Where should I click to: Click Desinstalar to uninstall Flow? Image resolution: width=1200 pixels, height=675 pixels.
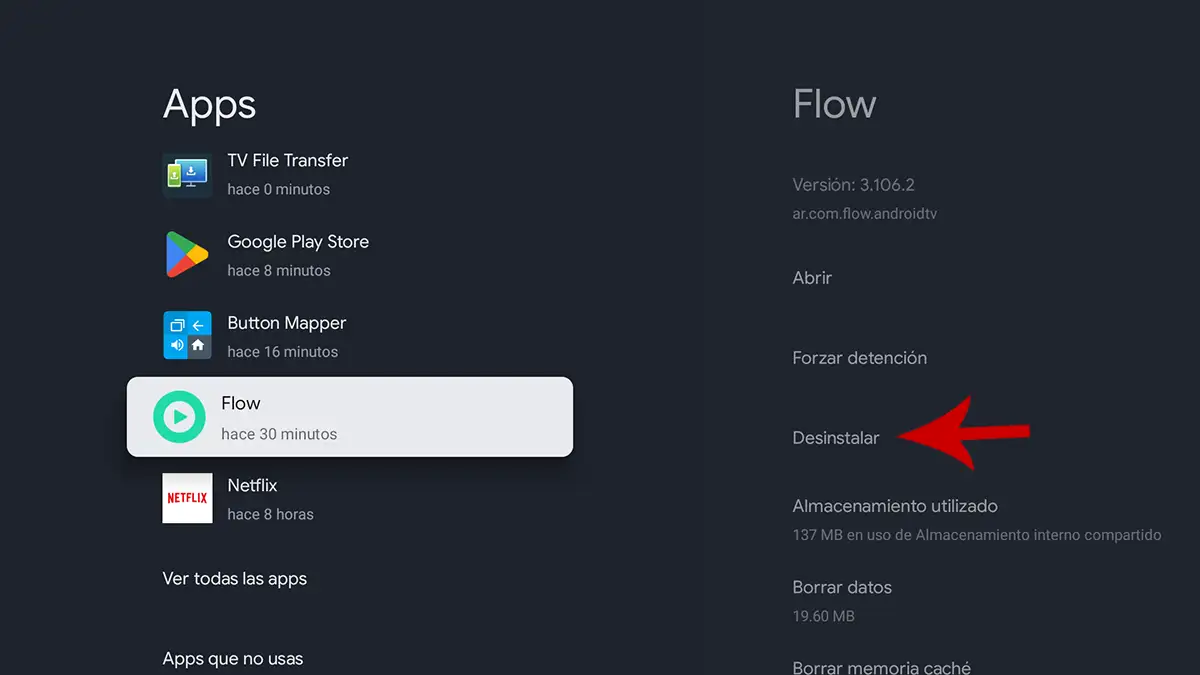(836, 437)
